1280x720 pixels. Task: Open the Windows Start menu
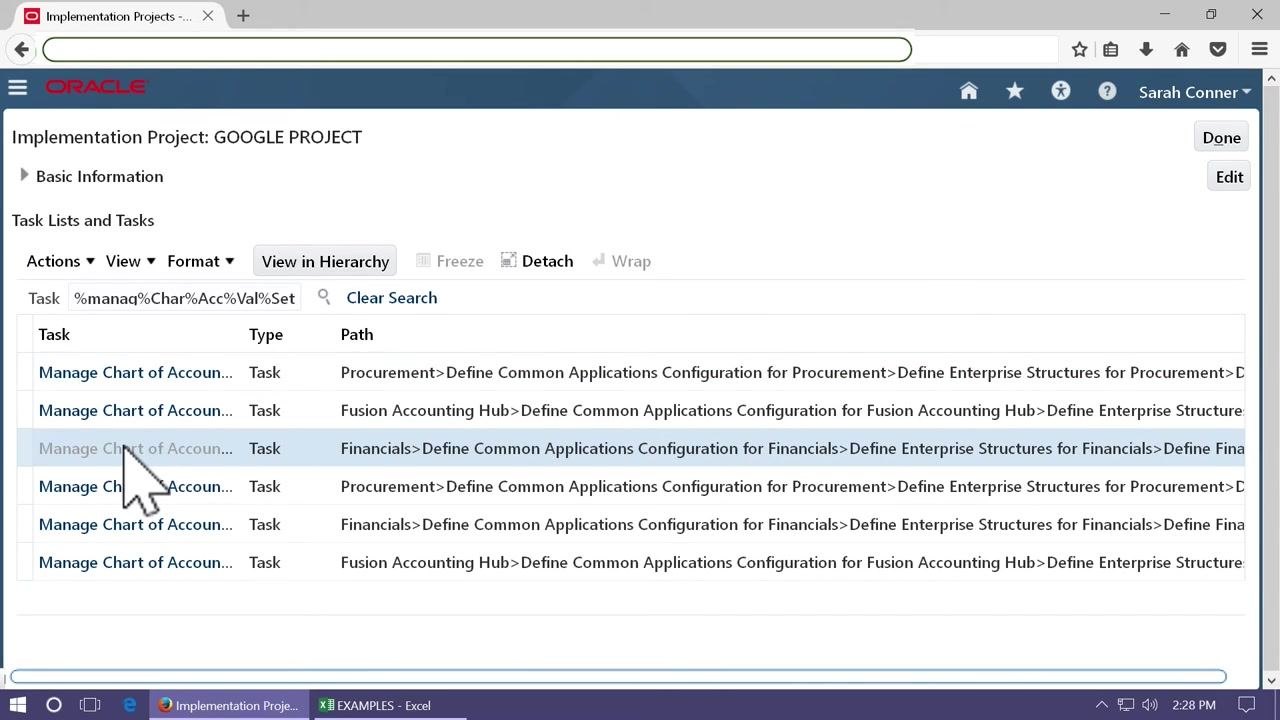[x=18, y=705]
